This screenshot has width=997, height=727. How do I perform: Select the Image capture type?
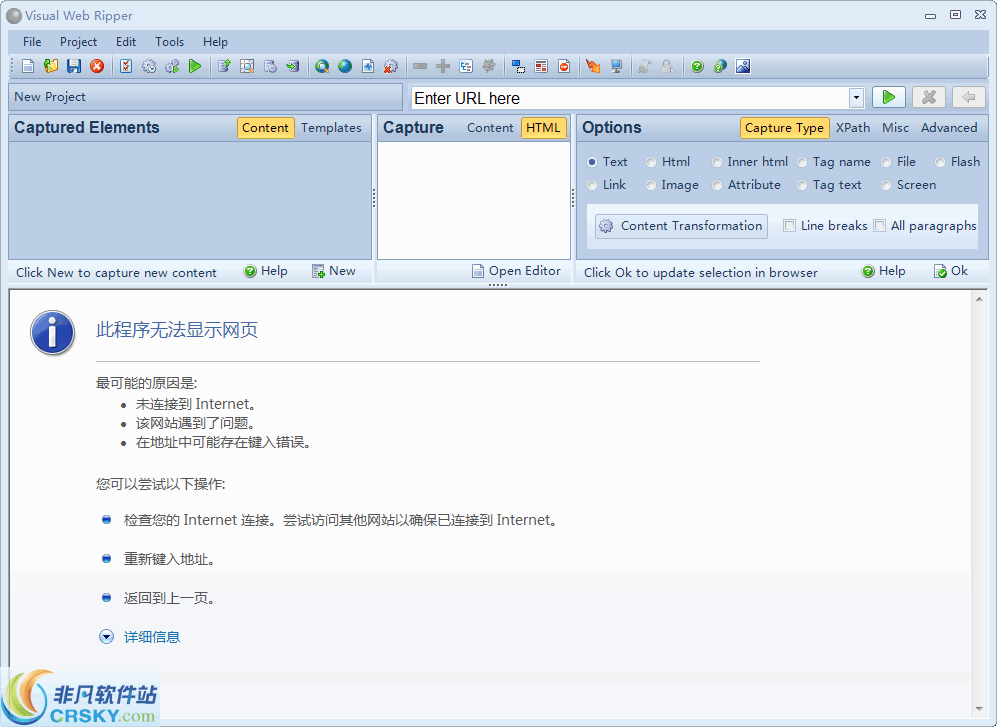pyautogui.click(x=672, y=185)
